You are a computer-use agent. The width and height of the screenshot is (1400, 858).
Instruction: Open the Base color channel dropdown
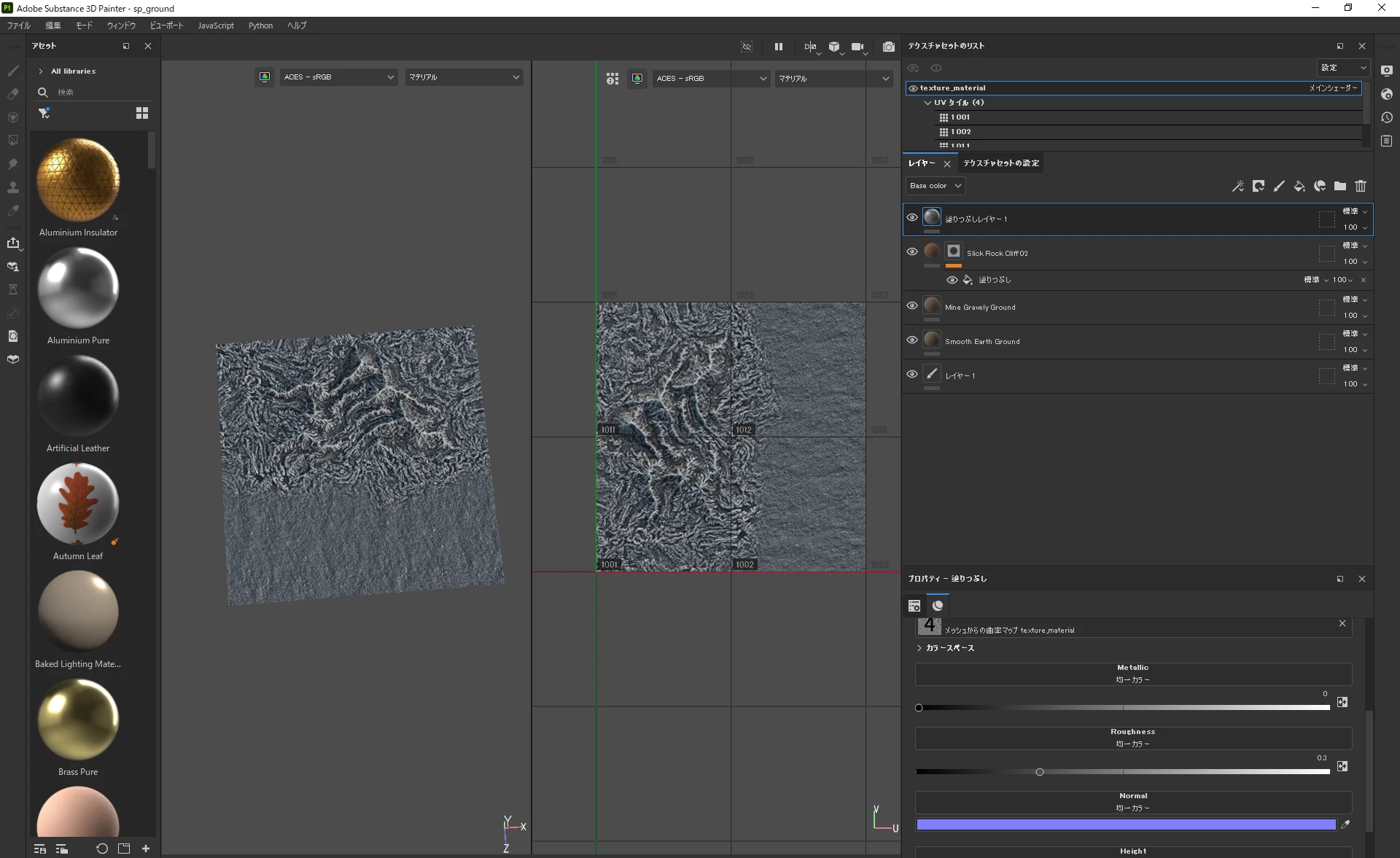(x=935, y=186)
